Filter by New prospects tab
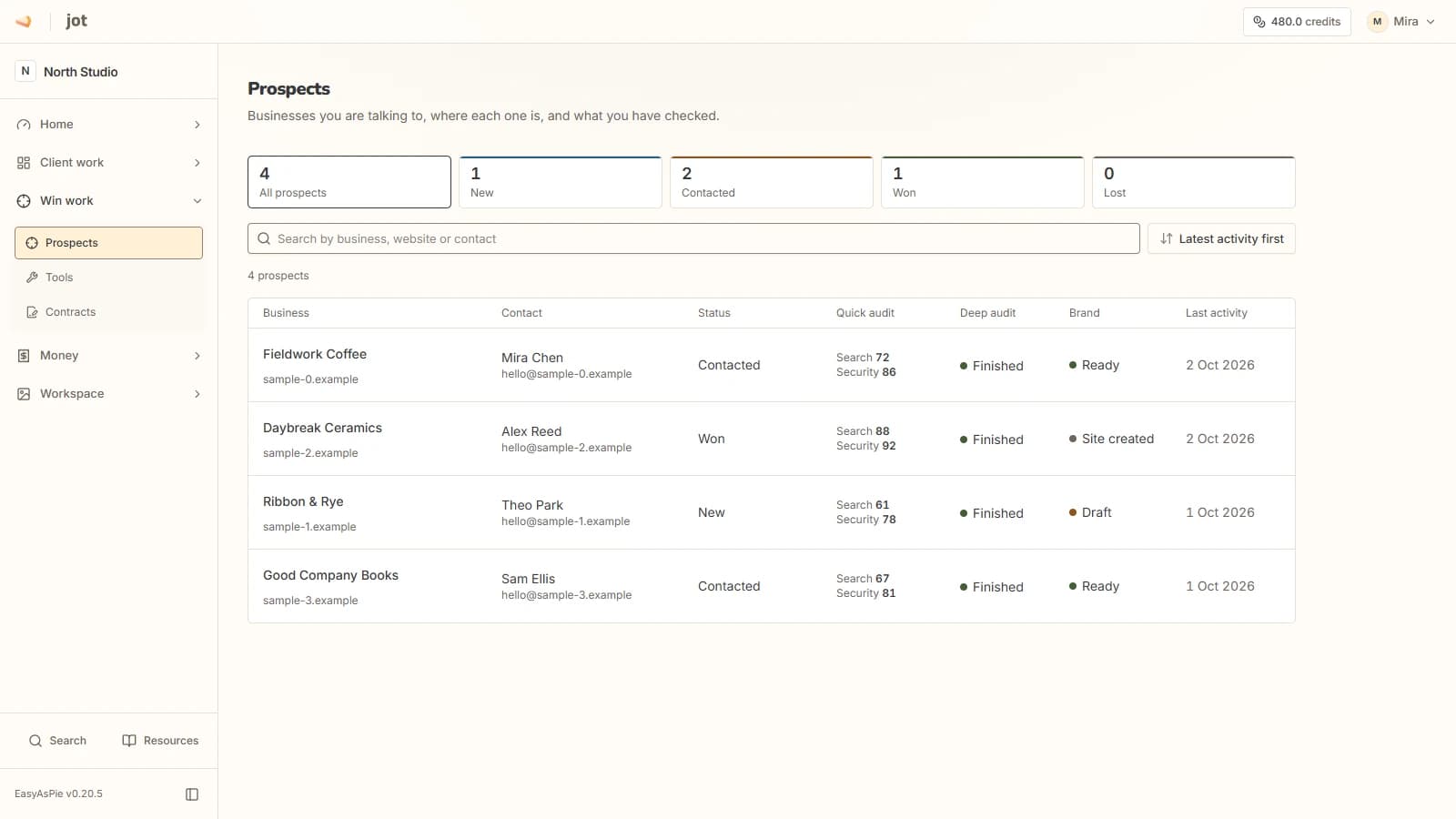This screenshot has width=1456, height=819. (561, 182)
